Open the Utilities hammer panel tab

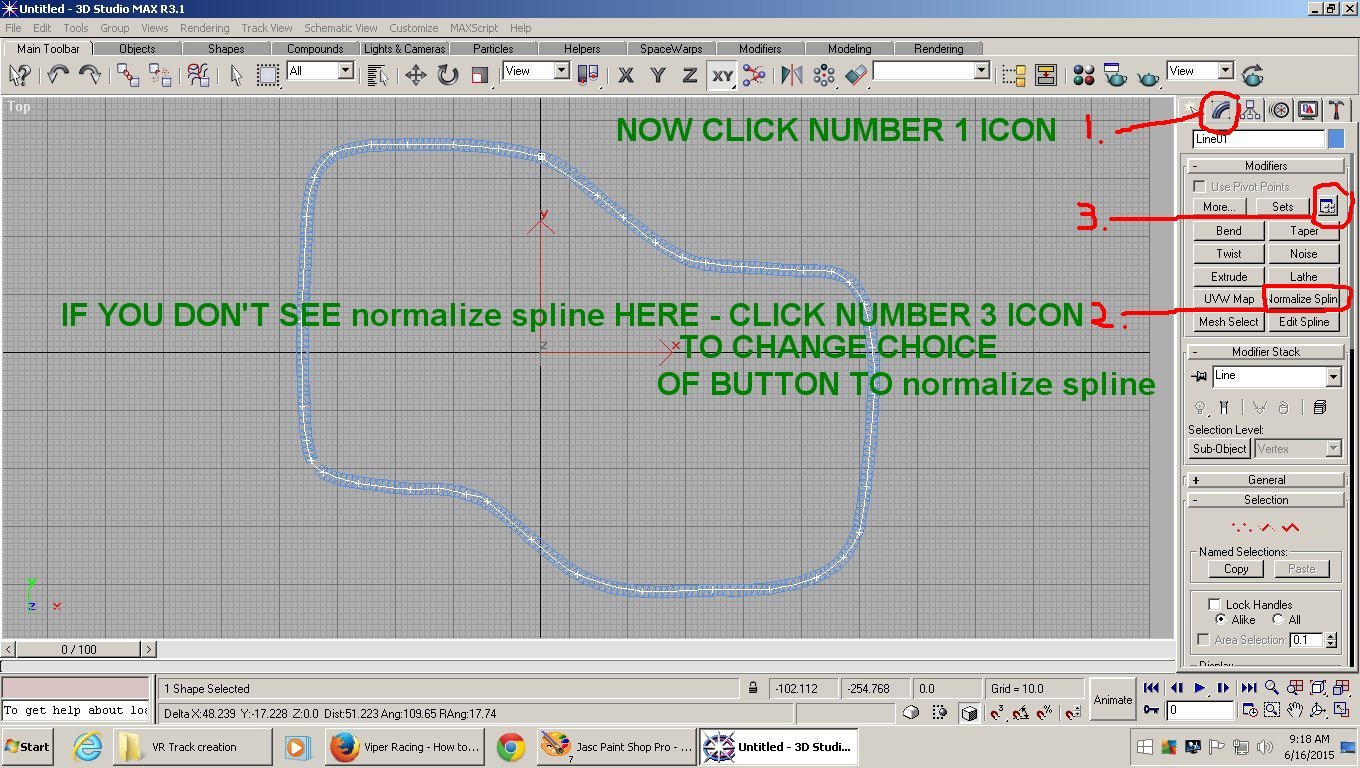coord(1335,110)
